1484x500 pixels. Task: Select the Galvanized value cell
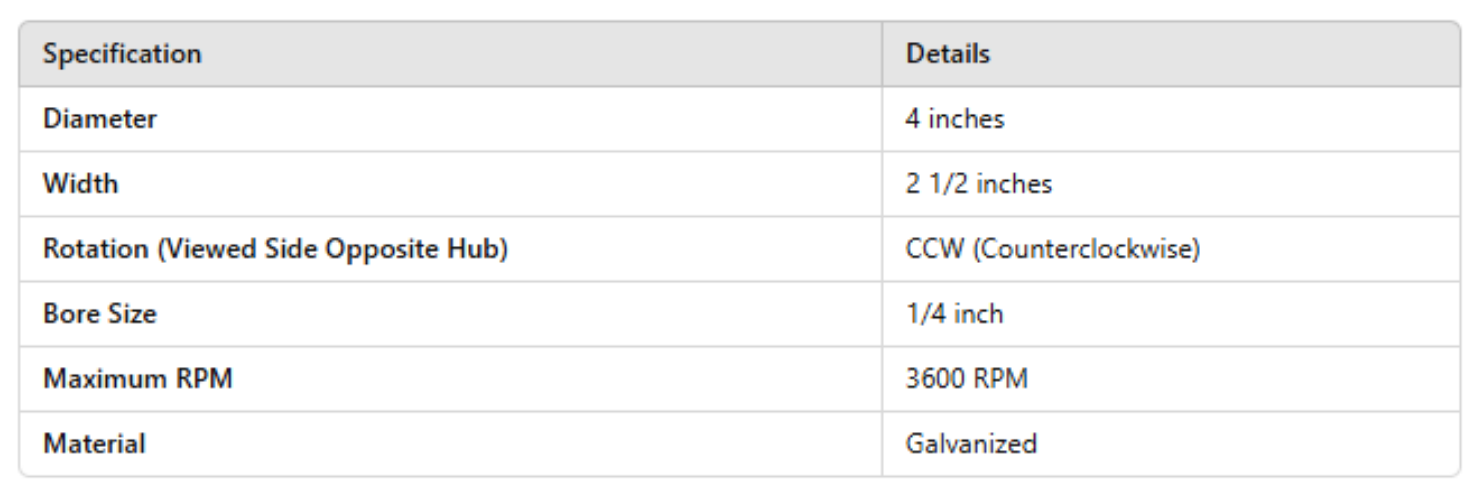tap(970, 444)
